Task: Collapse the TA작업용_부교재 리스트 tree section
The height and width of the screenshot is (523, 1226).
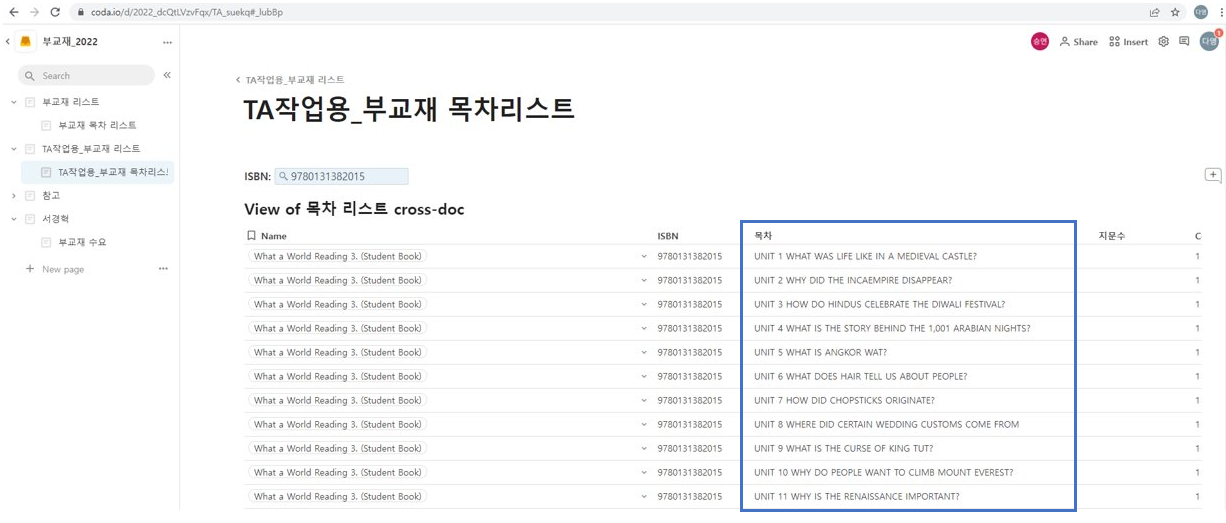Action: tap(14, 149)
